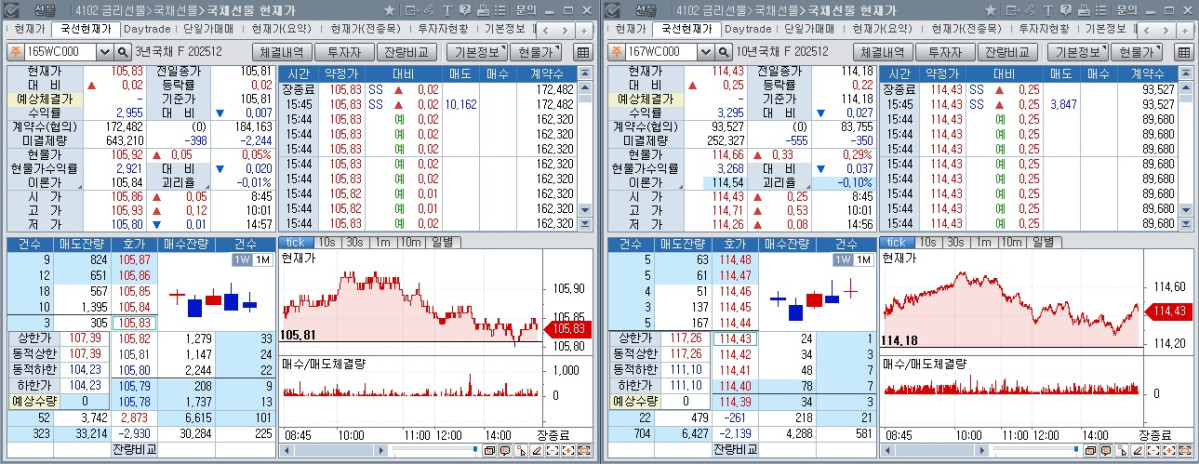Click 체결내역 button in 3-year bond window
Image resolution: width=1199 pixels, height=464 pixels.
point(281,52)
